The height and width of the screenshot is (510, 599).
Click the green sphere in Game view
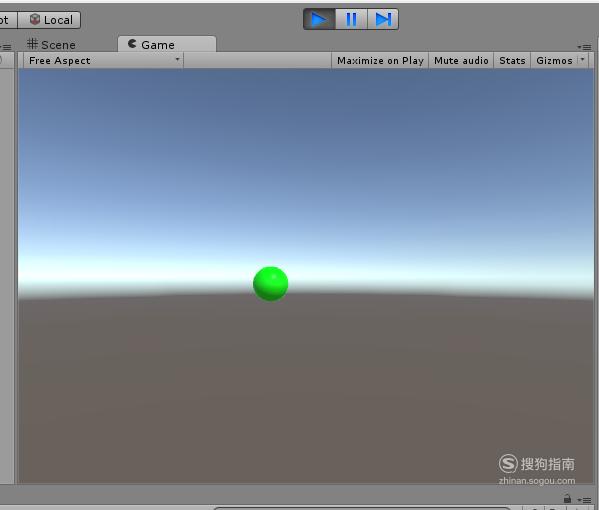(x=270, y=284)
